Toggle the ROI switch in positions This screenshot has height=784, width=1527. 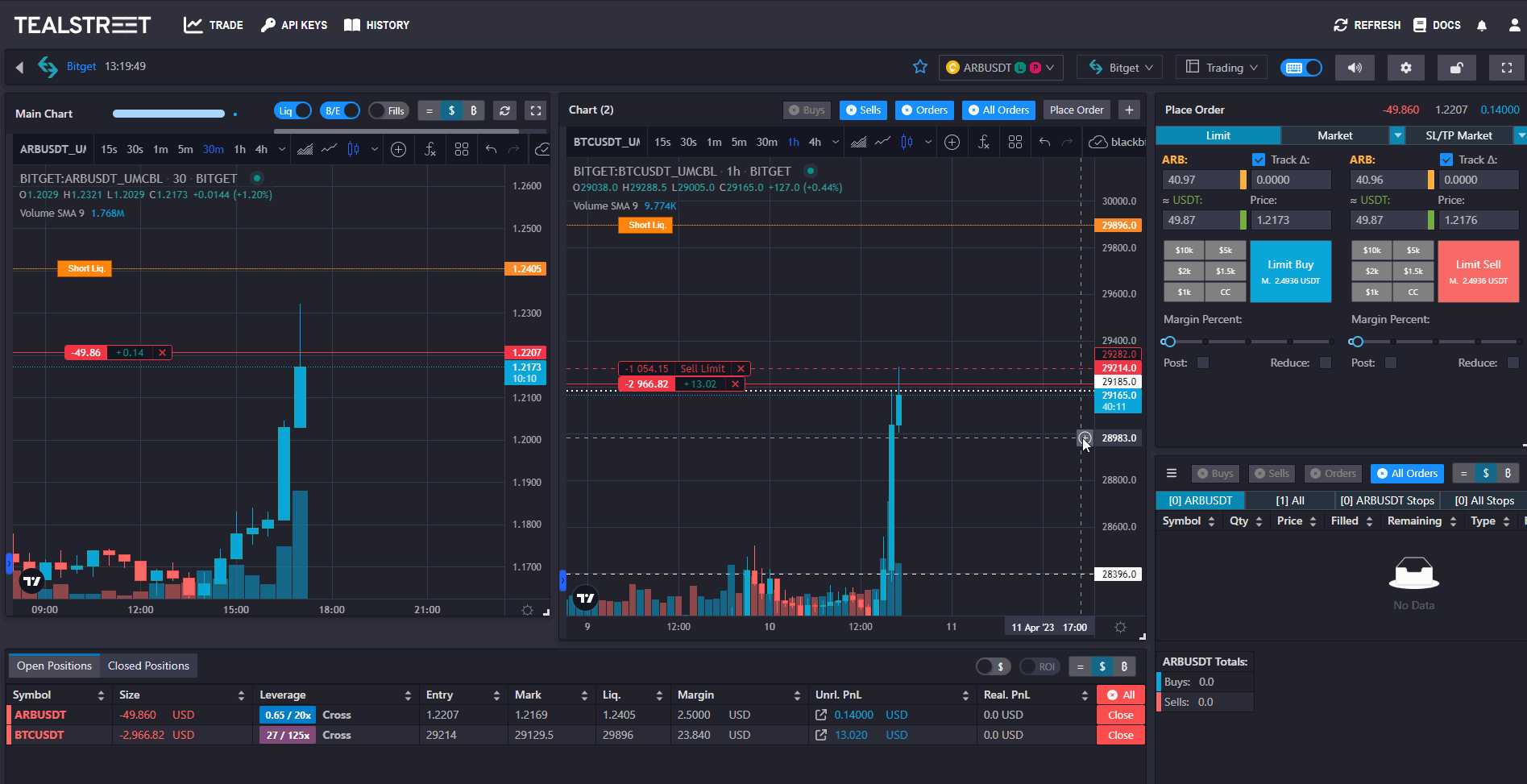coord(1039,666)
